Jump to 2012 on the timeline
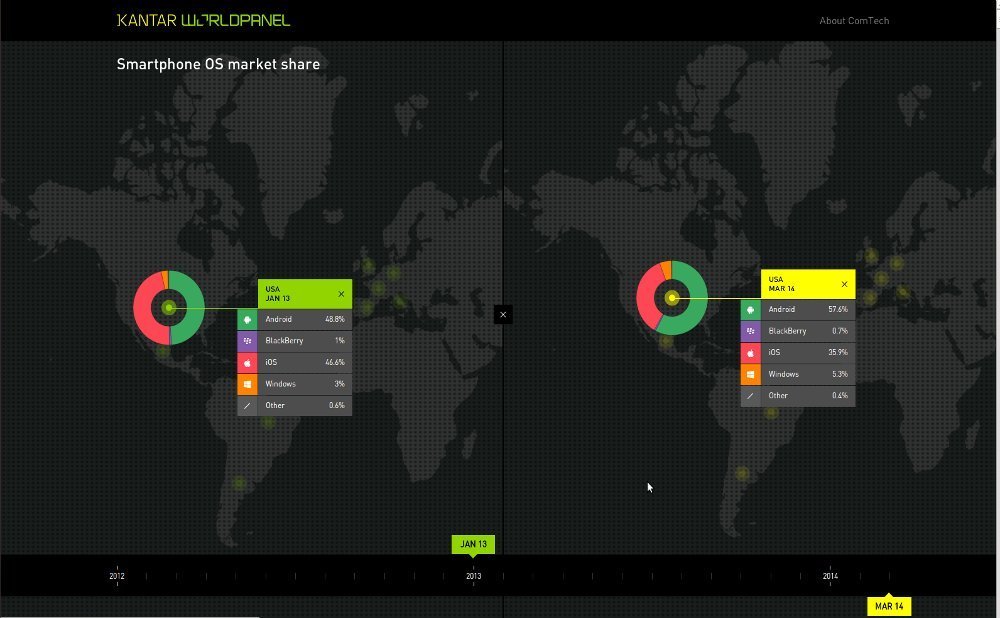The height and width of the screenshot is (618, 1000). tap(117, 576)
